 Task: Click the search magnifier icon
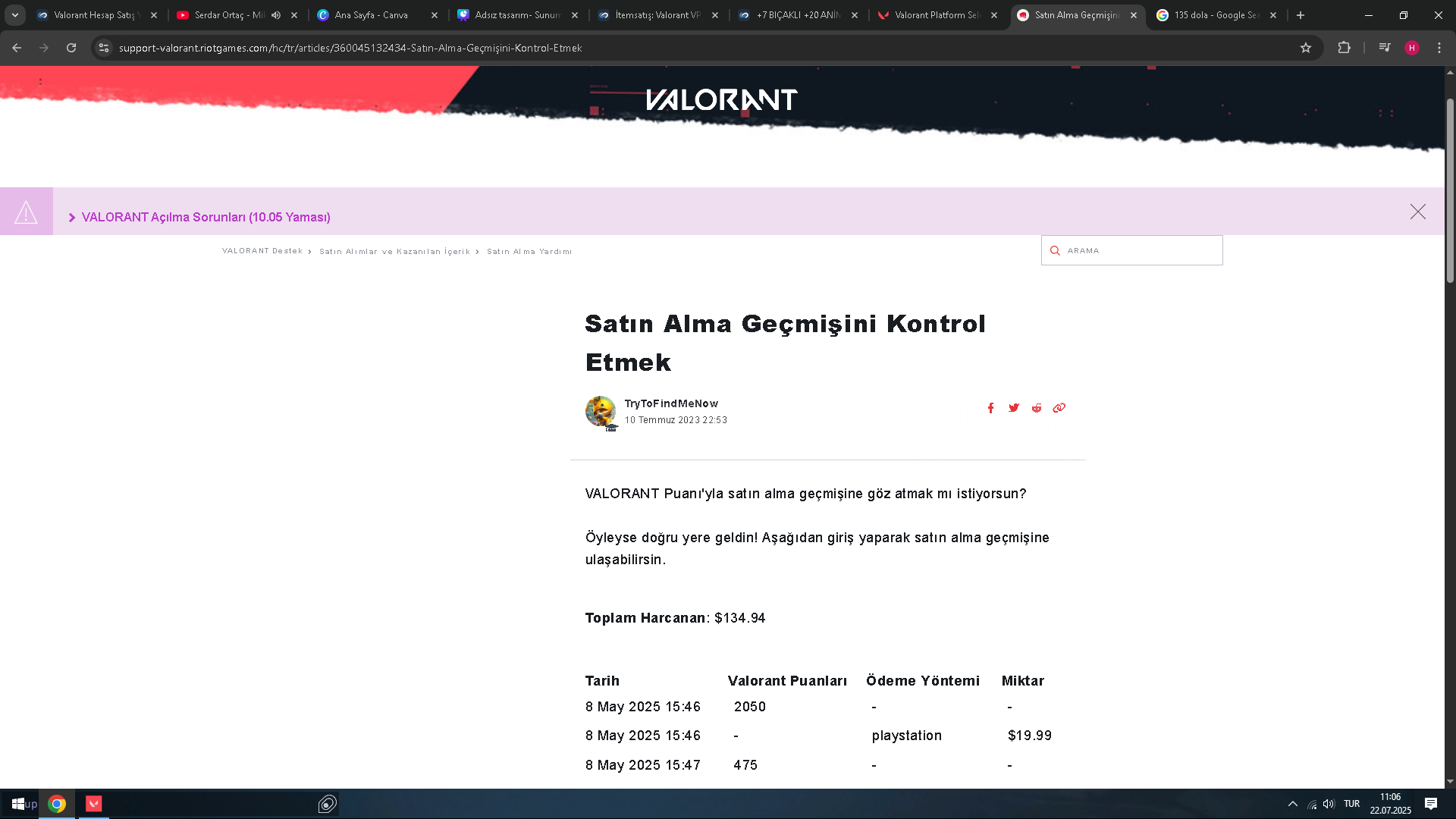pos(1055,250)
